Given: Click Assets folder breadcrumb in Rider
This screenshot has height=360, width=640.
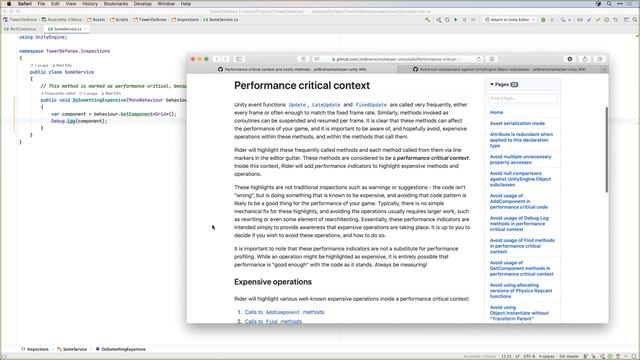Looking at the screenshot, I should pyautogui.click(x=96, y=20).
